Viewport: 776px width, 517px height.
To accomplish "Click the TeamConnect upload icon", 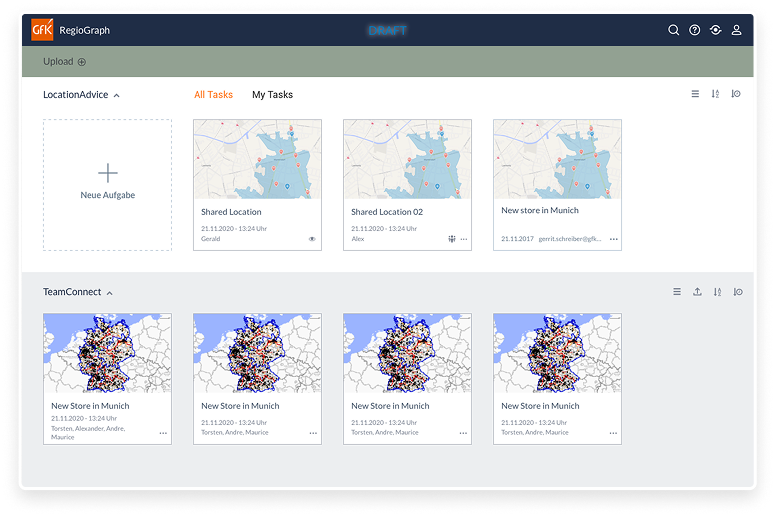I will [x=697, y=292].
